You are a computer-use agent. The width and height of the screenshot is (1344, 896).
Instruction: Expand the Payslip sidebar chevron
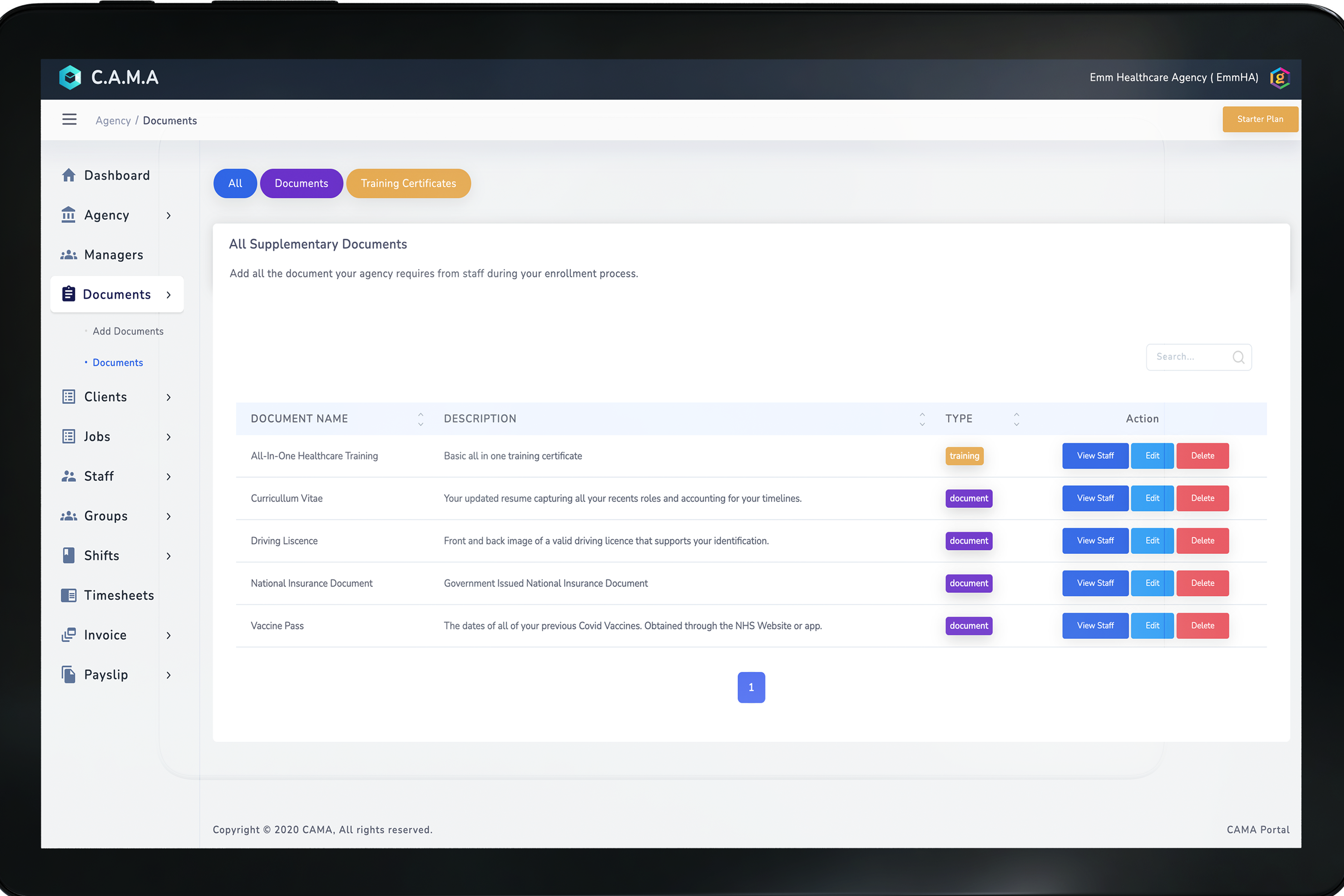pyautogui.click(x=168, y=675)
